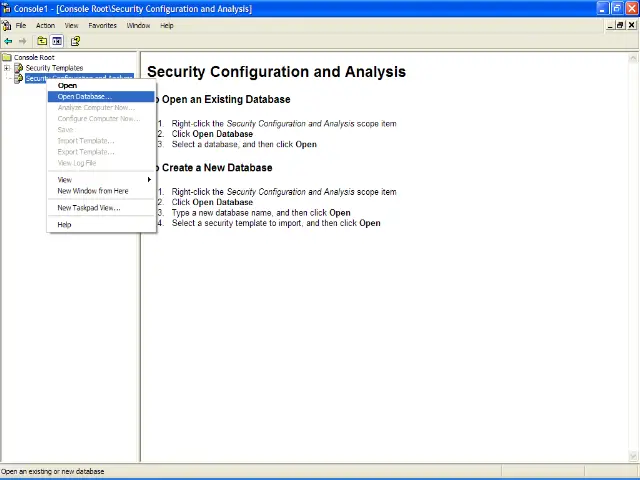
Task: Restore the inner console child window
Action: [620, 25]
